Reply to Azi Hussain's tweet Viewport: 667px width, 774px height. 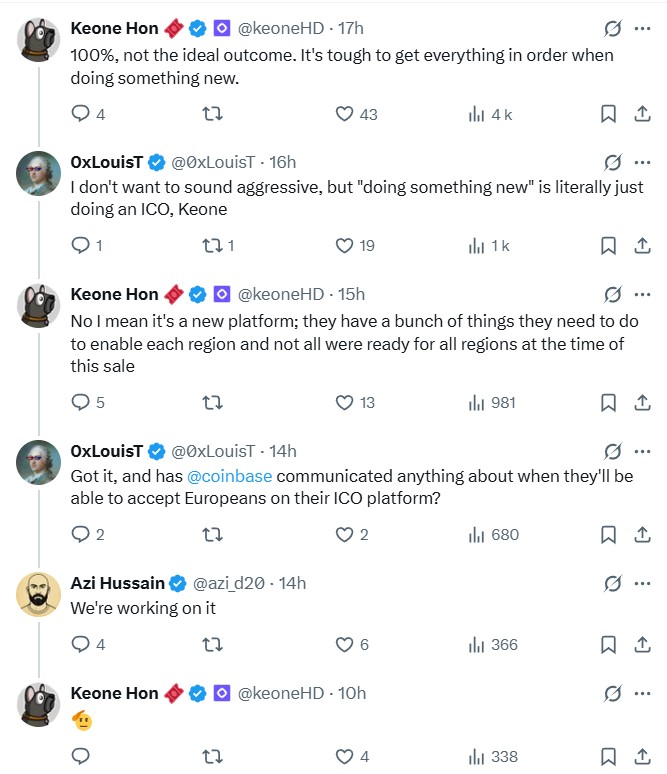tap(81, 645)
